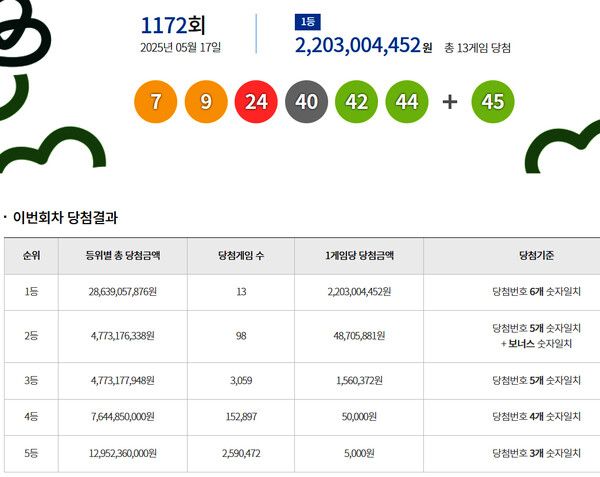
Task: Click the total amount 4,773,176,338원
Action: coord(123,336)
